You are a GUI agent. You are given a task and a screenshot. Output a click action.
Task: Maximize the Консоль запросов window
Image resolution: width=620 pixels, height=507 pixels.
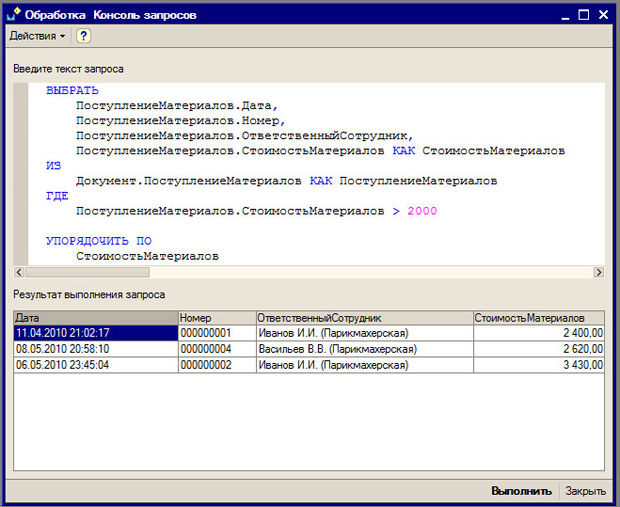[x=584, y=15]
